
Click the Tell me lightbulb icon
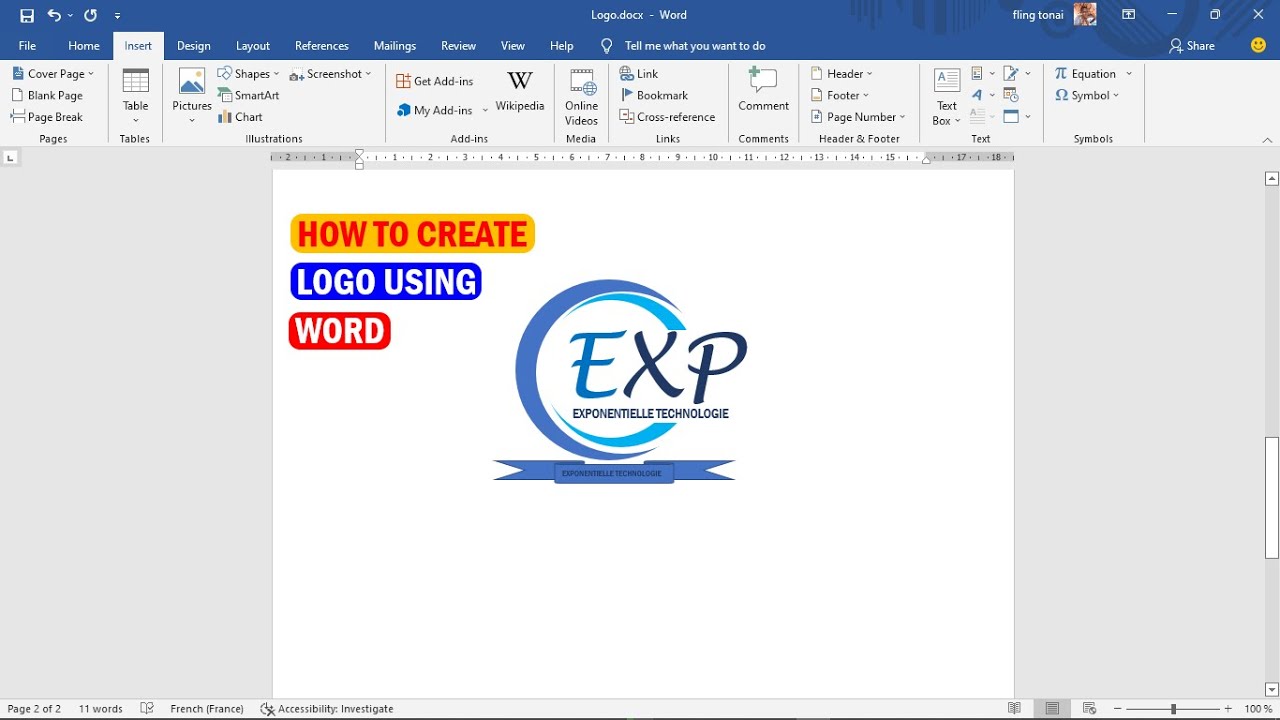tap(606, 46)
